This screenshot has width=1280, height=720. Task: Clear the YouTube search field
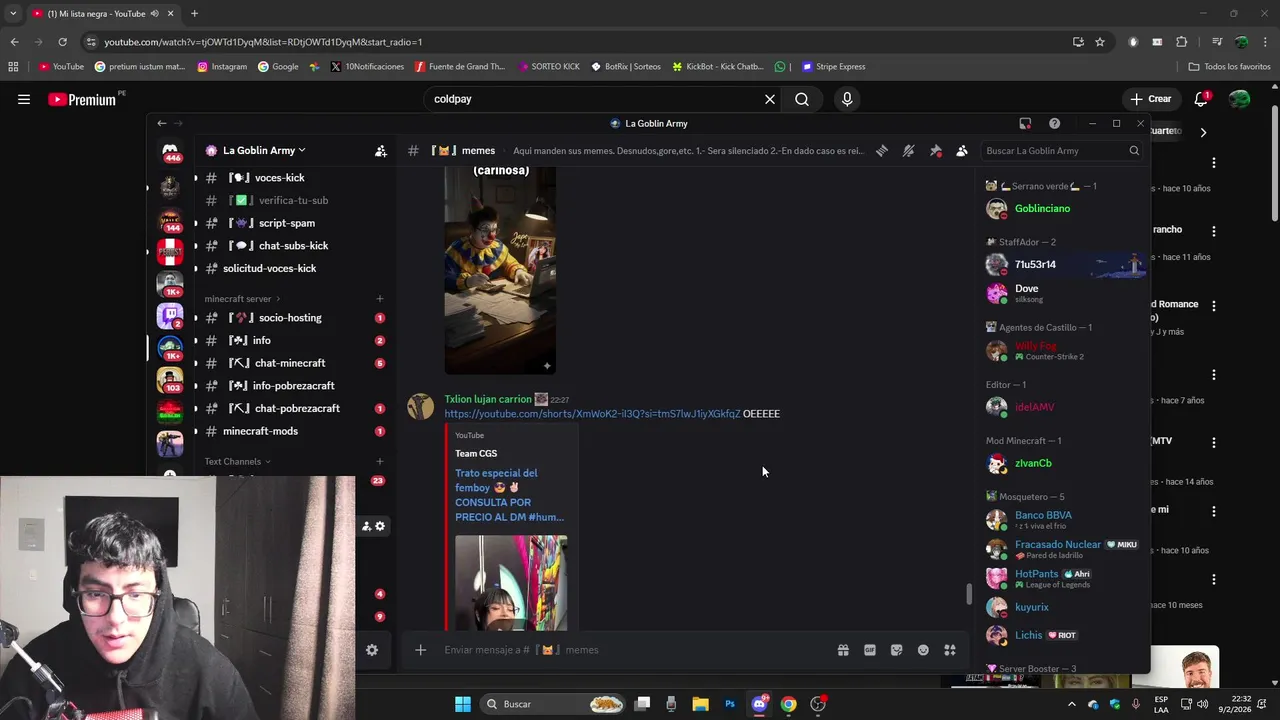click(x=770, y=99)
